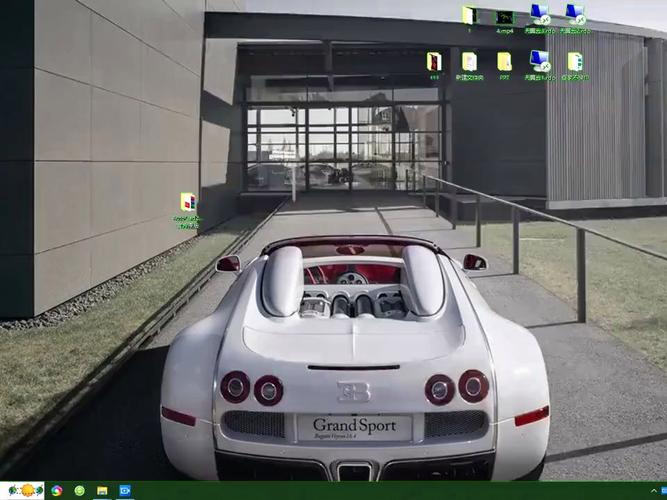The height and width of the screenshot is (500, 667).
Task: Select the lone desktop icon with colored squares
Action: point(188,202)
